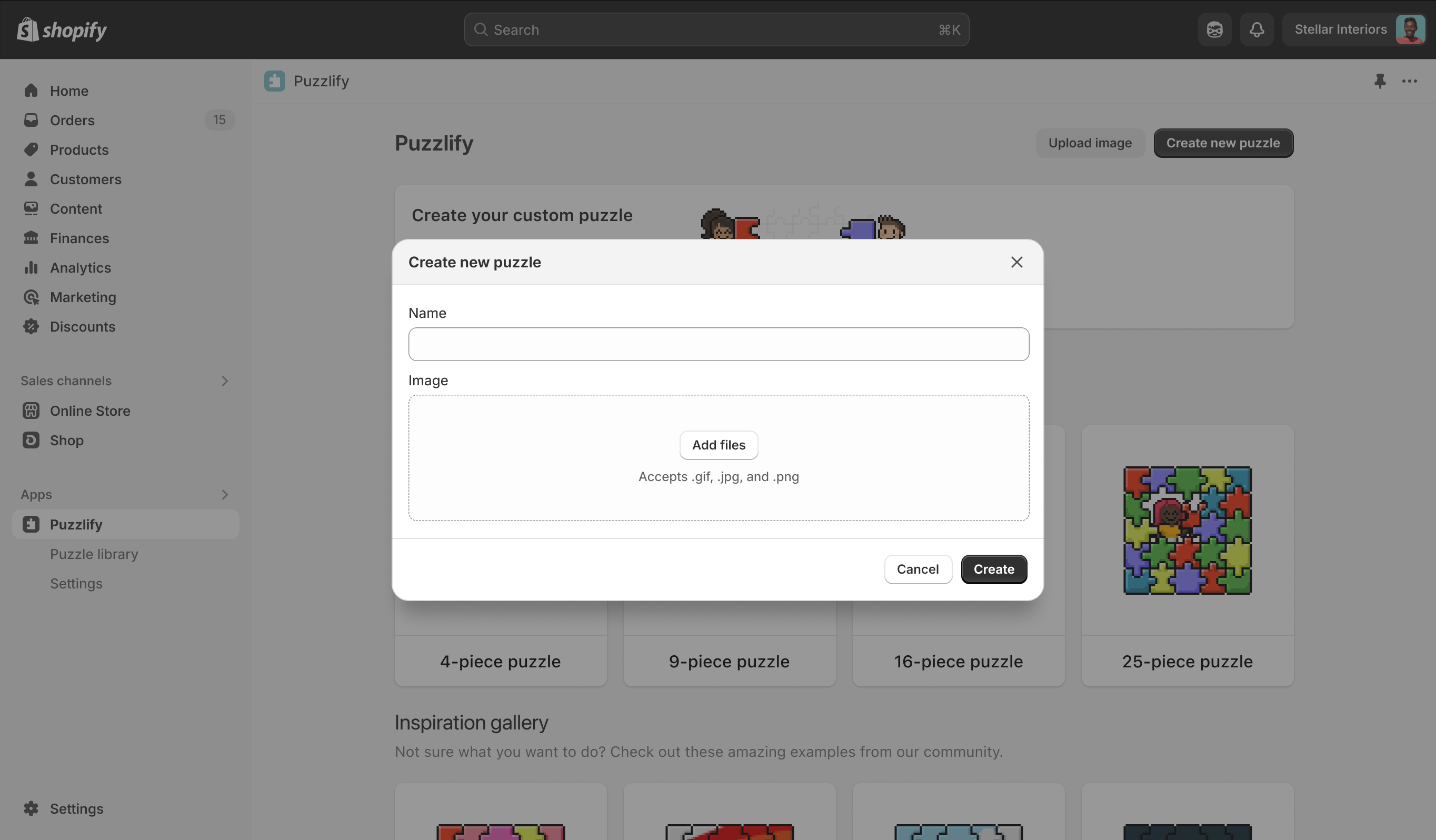Screen dimensions: 1436x840
Task: Pin the Puzzlify app
Action: click(1380, 81)
